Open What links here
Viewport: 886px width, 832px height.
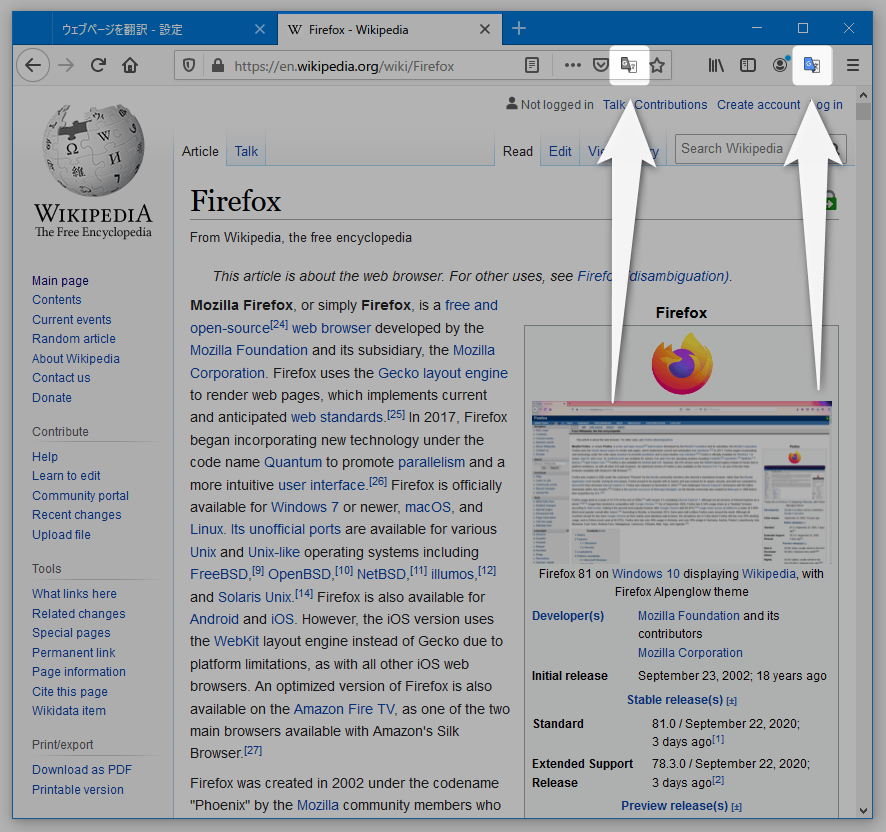click(x=74, y=593)
